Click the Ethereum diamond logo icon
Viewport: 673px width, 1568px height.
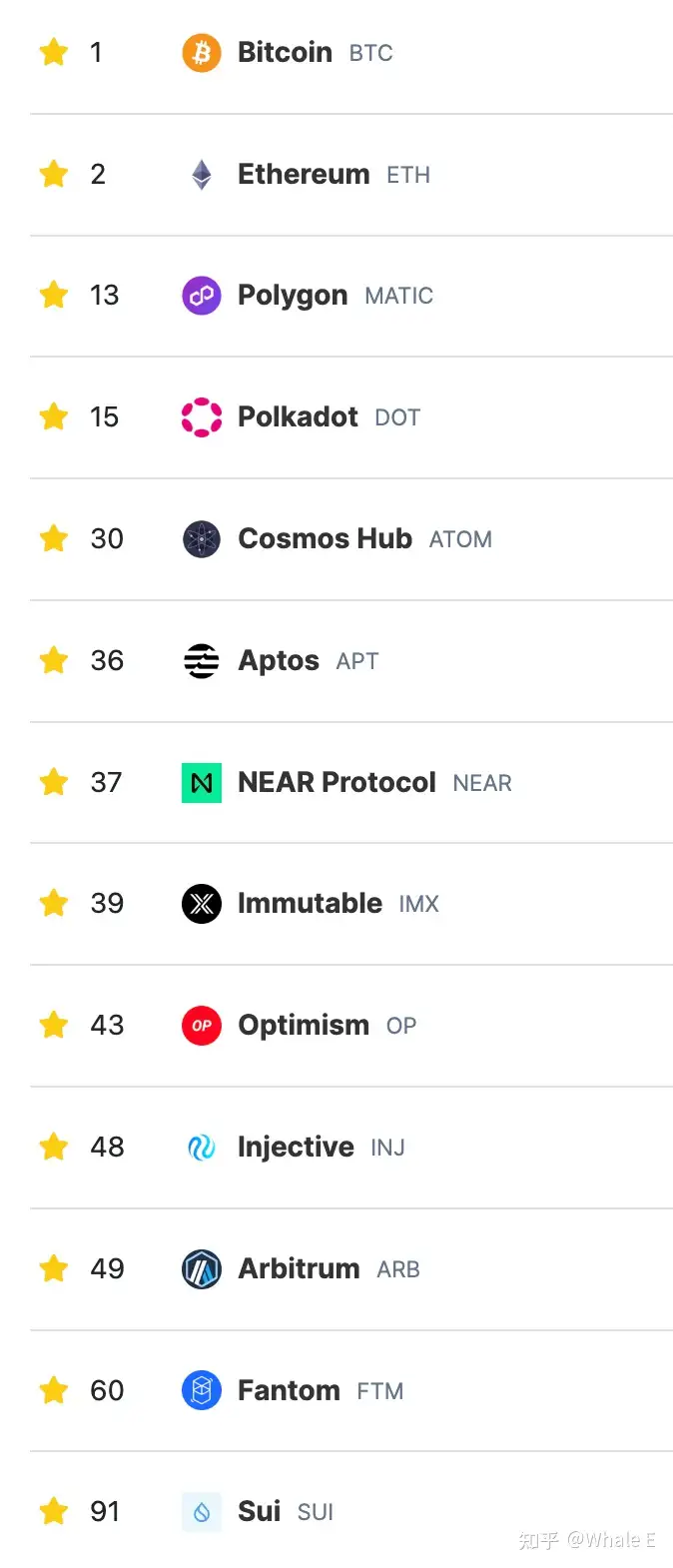(202, 175)
